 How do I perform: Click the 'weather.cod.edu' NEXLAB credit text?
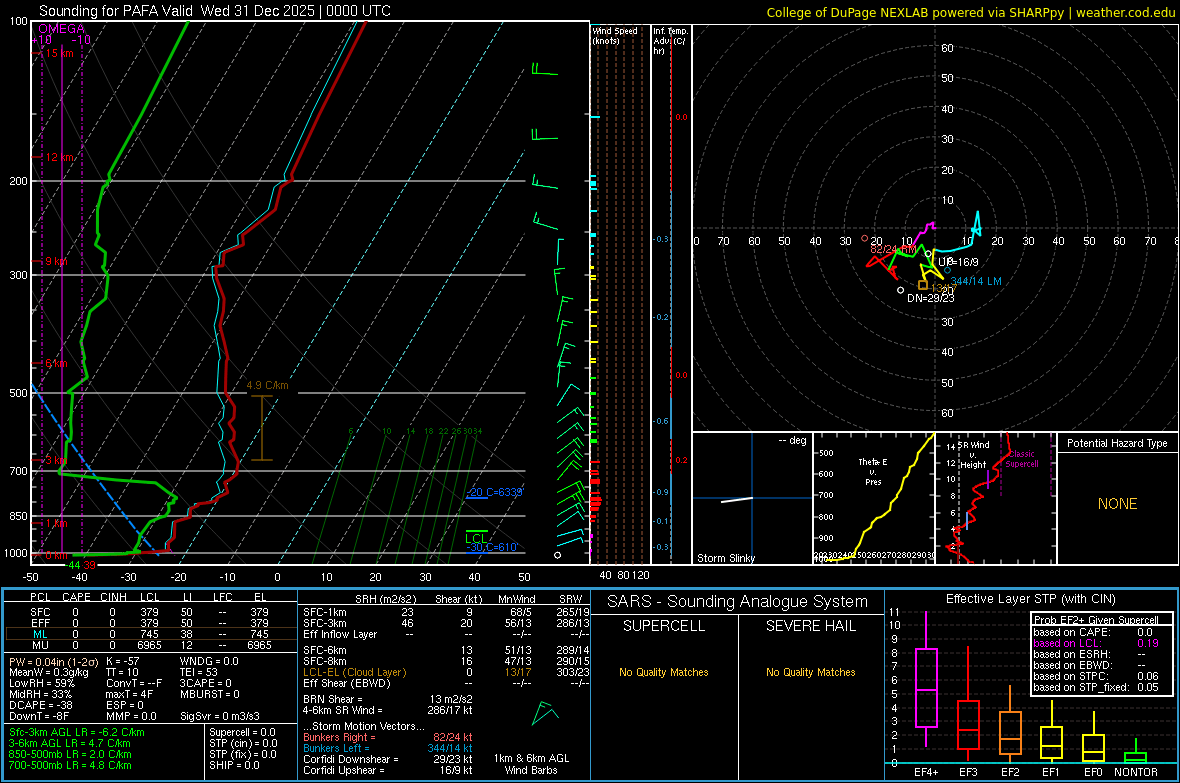click(x=1125, y=12)
